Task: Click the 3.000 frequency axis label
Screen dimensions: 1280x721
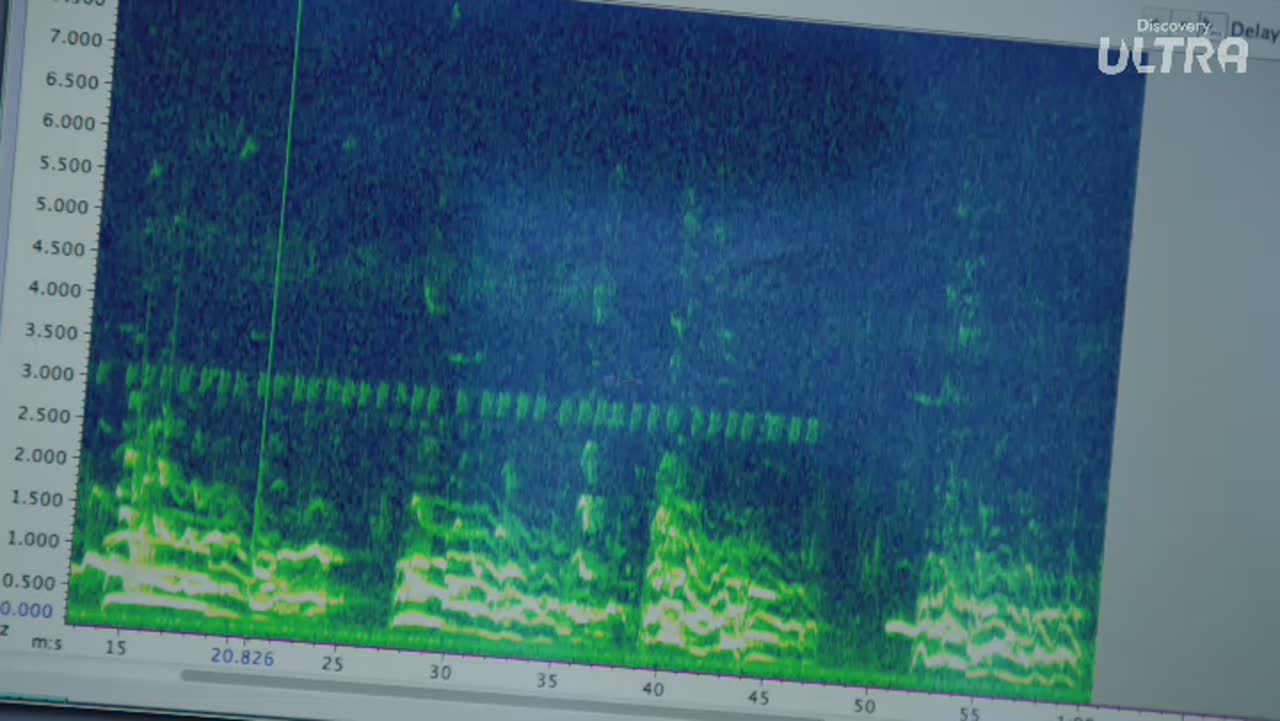Action: (x=48, y=373)
